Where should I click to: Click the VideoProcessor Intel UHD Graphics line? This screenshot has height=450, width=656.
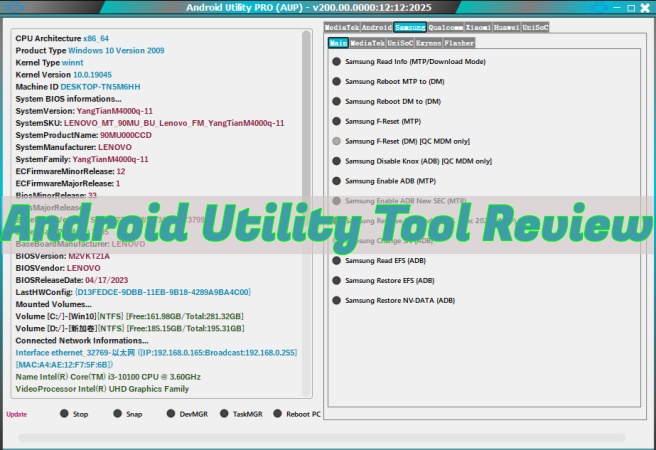tap(102, 389)
